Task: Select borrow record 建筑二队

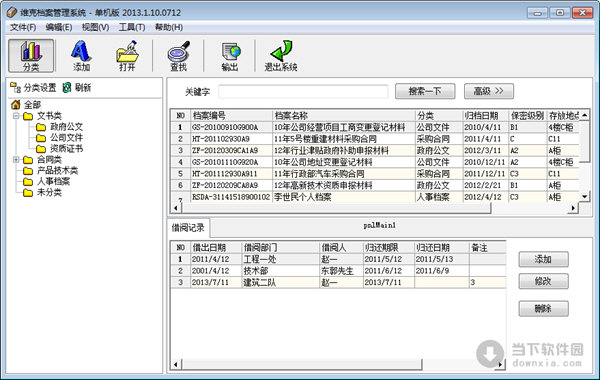Action: [338, 282]
